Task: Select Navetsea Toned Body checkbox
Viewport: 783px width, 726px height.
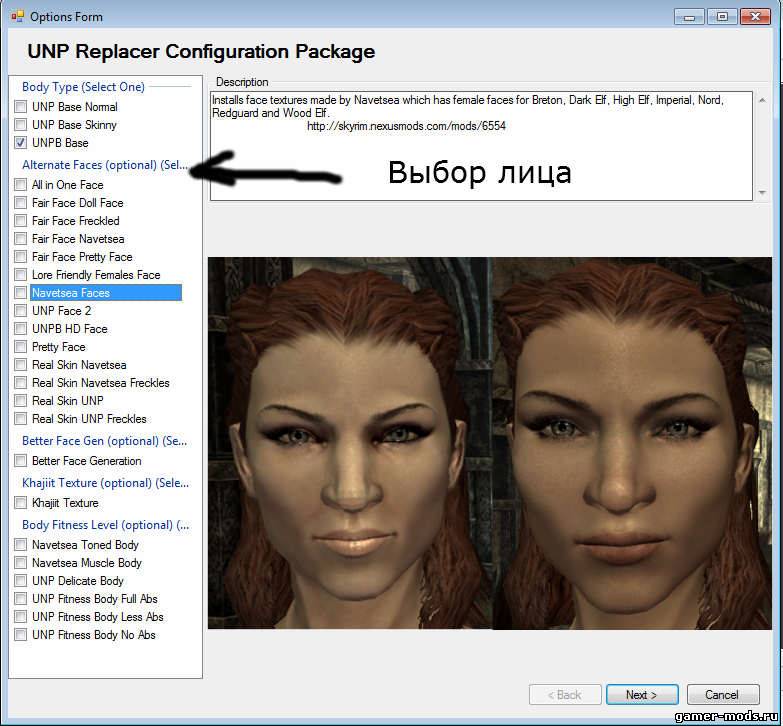Action: [x=20, y=545]
